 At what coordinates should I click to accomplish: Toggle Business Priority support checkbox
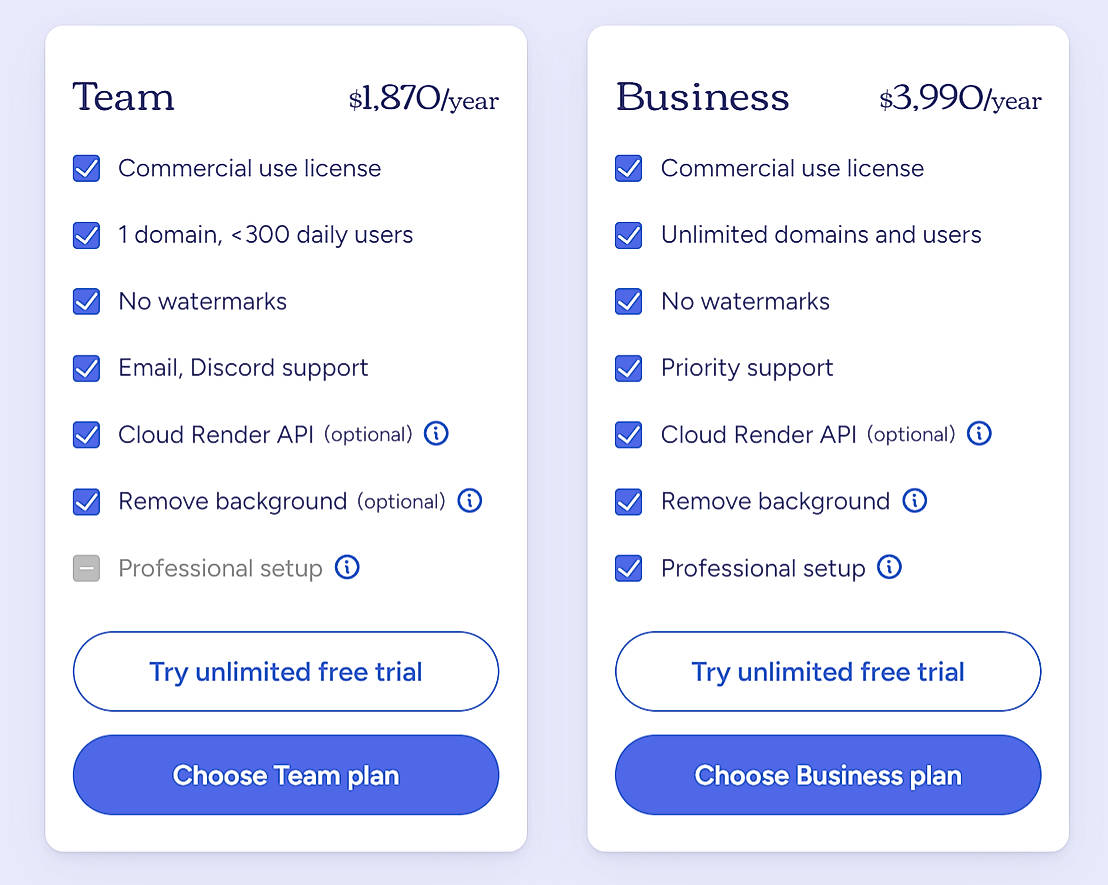click(629, 368)
